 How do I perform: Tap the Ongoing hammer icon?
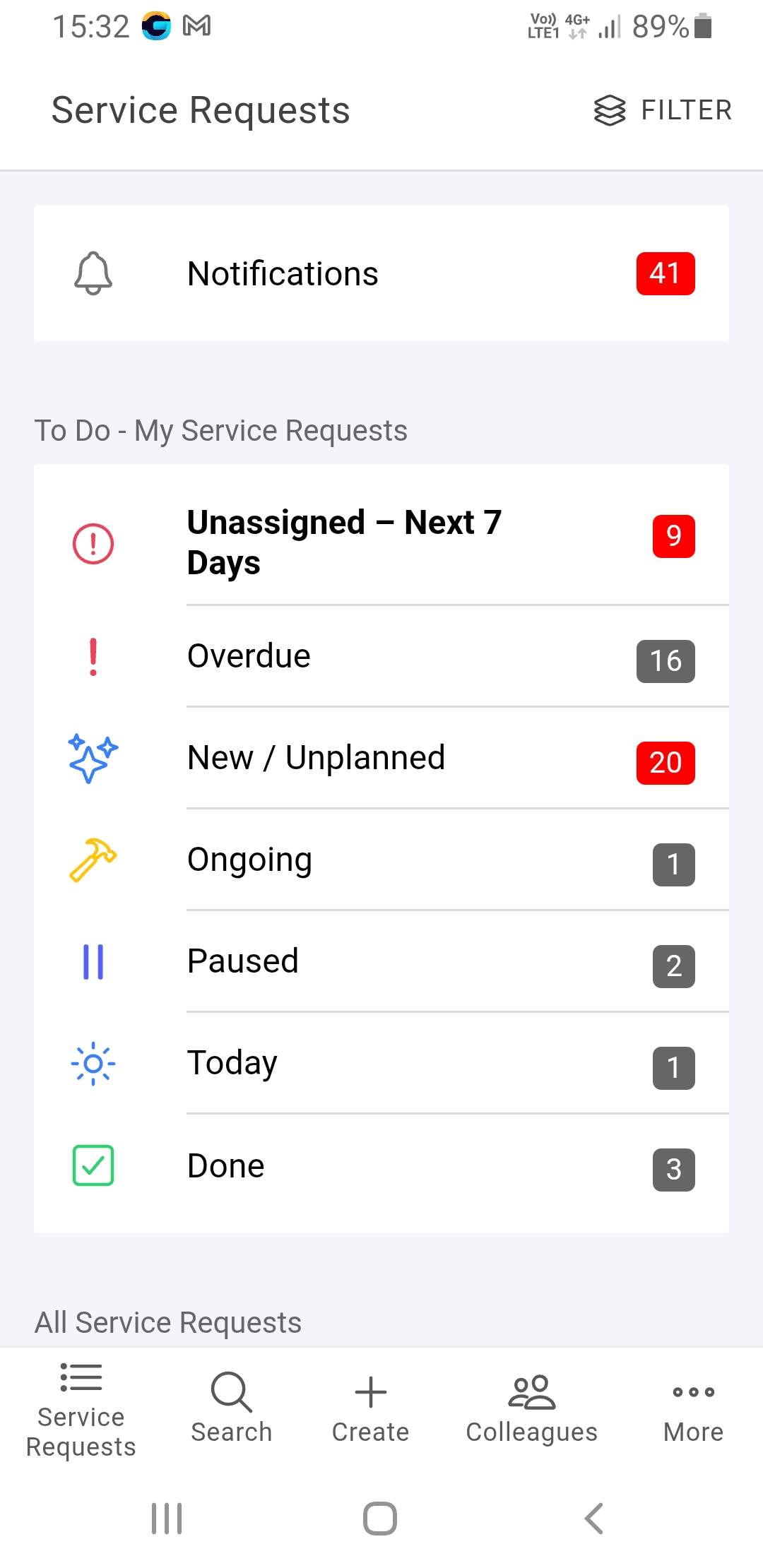93,860
